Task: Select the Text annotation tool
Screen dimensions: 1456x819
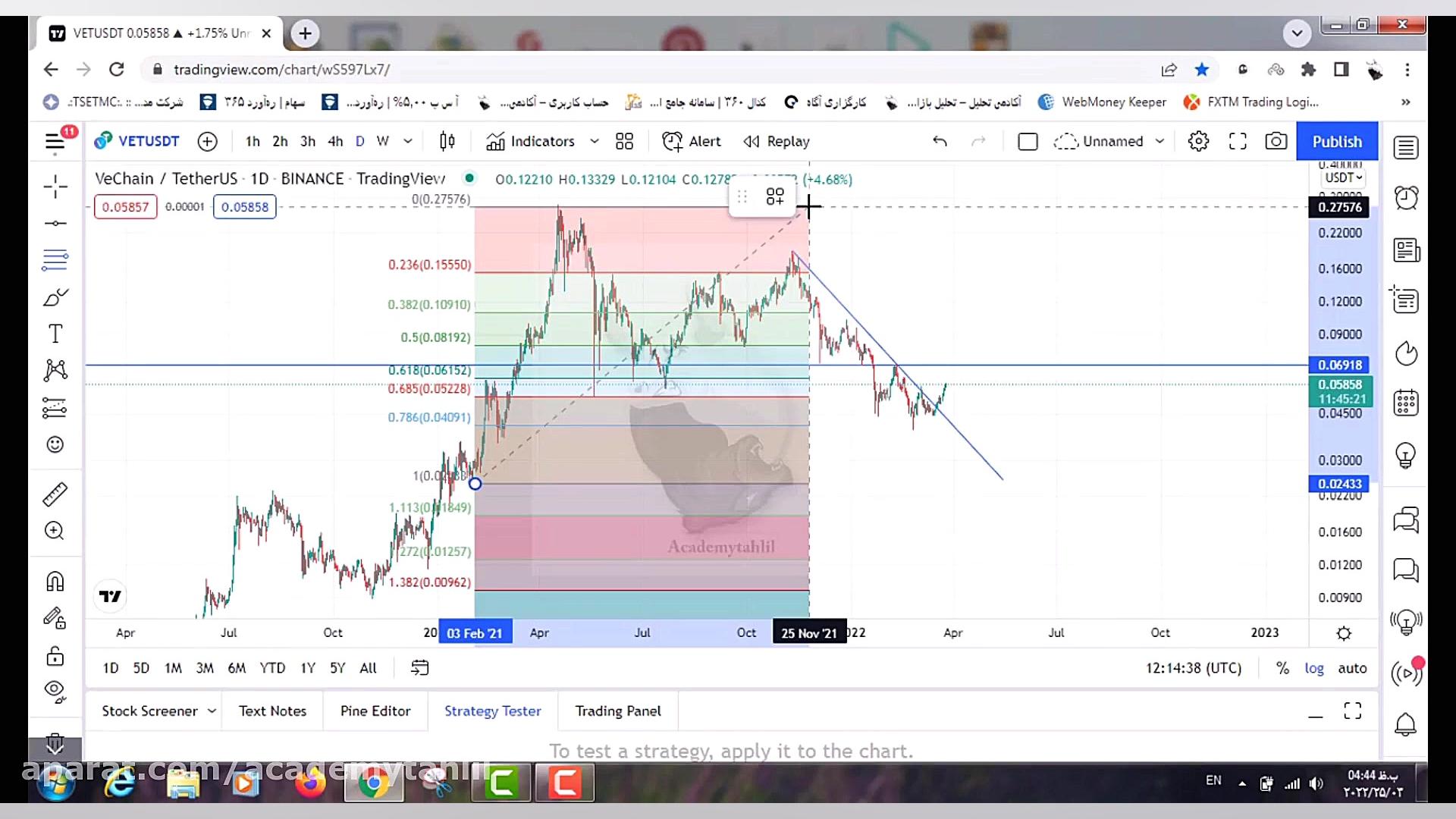Action: pyautogui.click(x=55, y=334)
